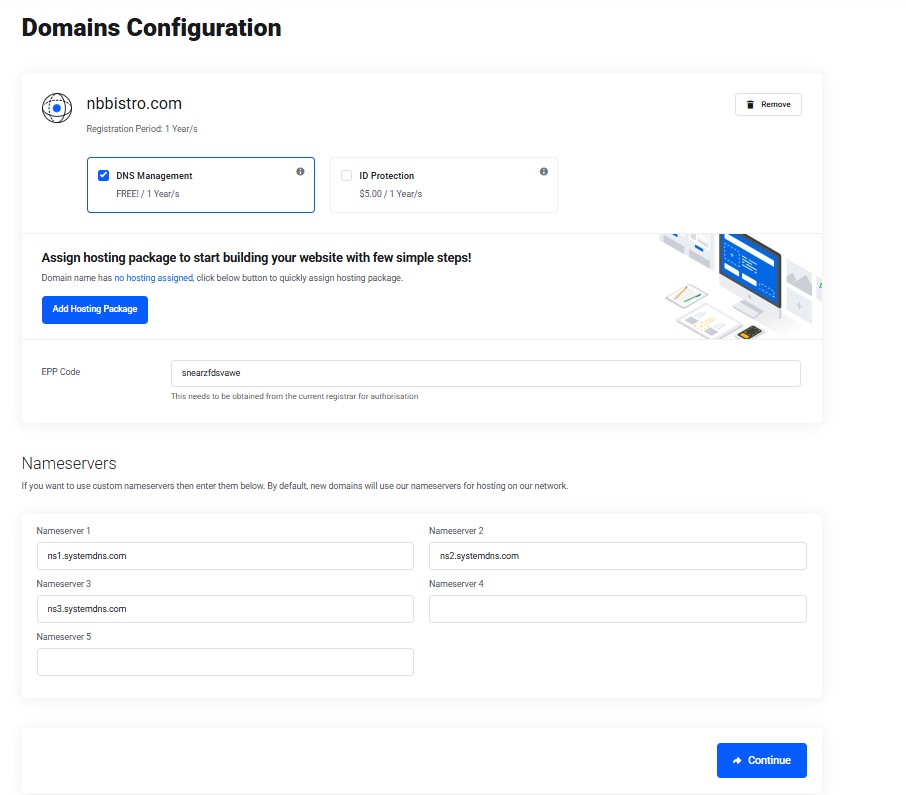Select the ID Protection option card
906x795 pixels.
pos(444,185)
